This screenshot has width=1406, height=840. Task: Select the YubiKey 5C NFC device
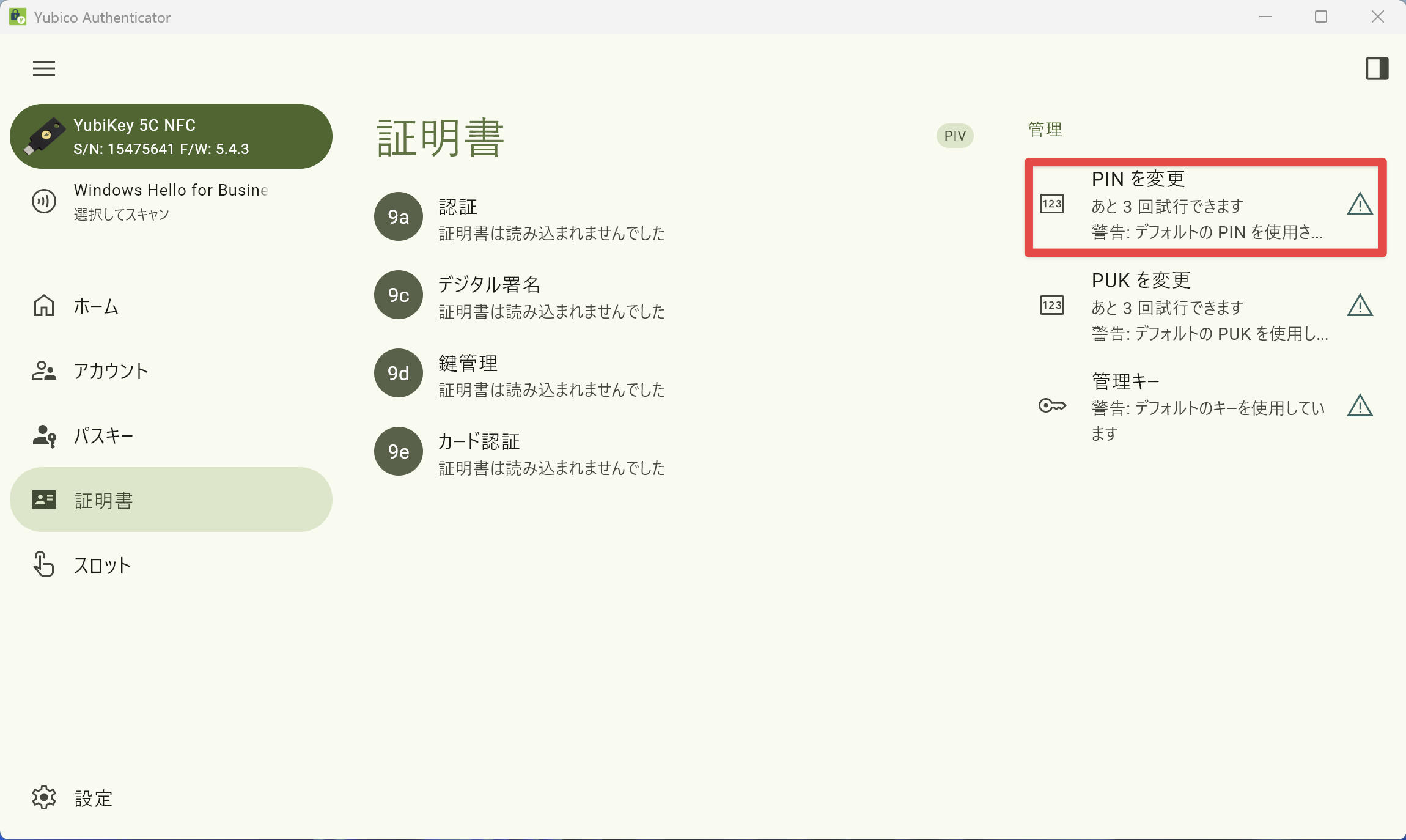[x=171, y=136]
